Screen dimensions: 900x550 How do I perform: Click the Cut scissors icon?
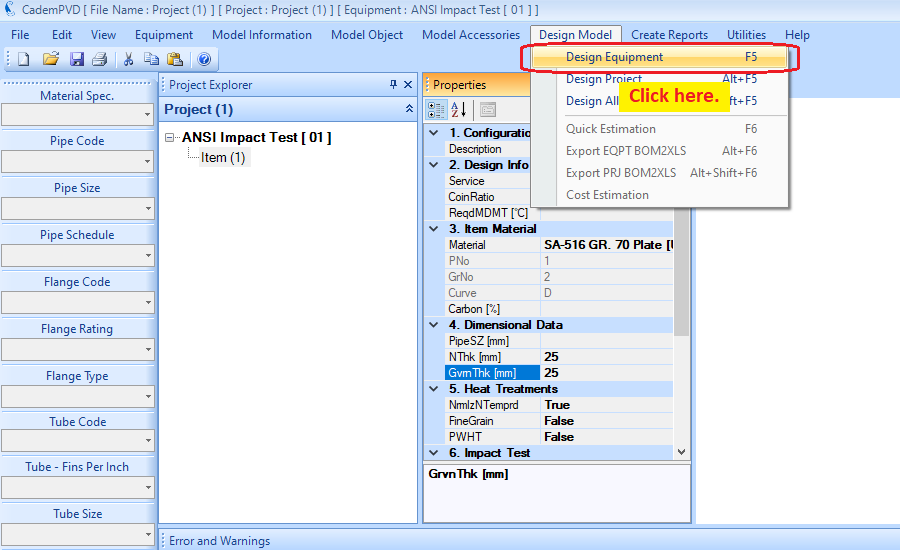pos(128,60)
